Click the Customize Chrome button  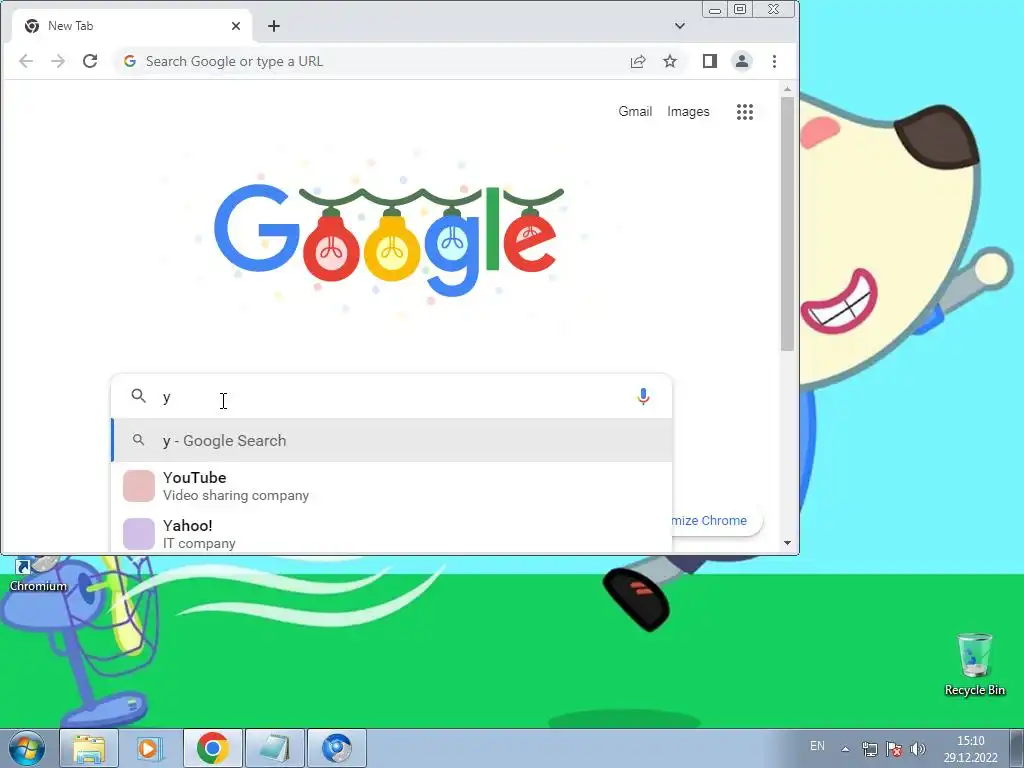[717, 520]
